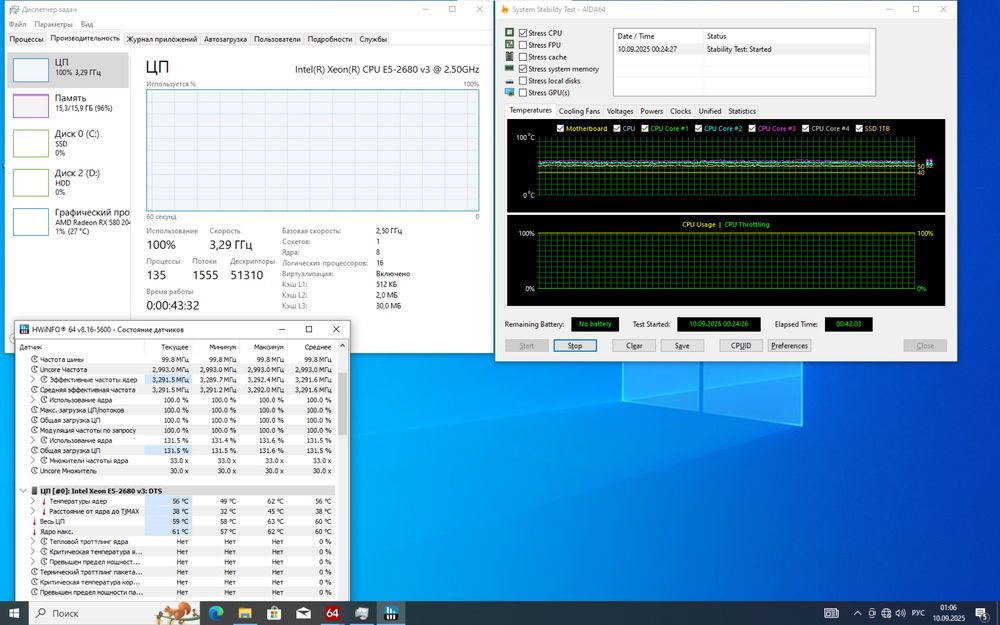The image size is (1000, 625).
Task: Click the CPUID button in AIDA64
Action: click(x=740, y=346)
